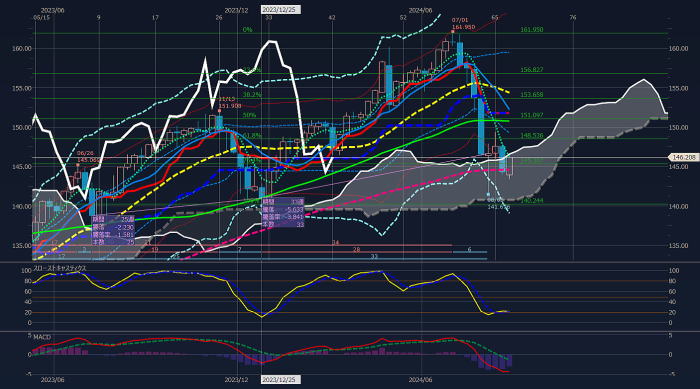700x389 pixels.
Task: Click the 05/15 start date label
Action: click(x=42, y=17)
